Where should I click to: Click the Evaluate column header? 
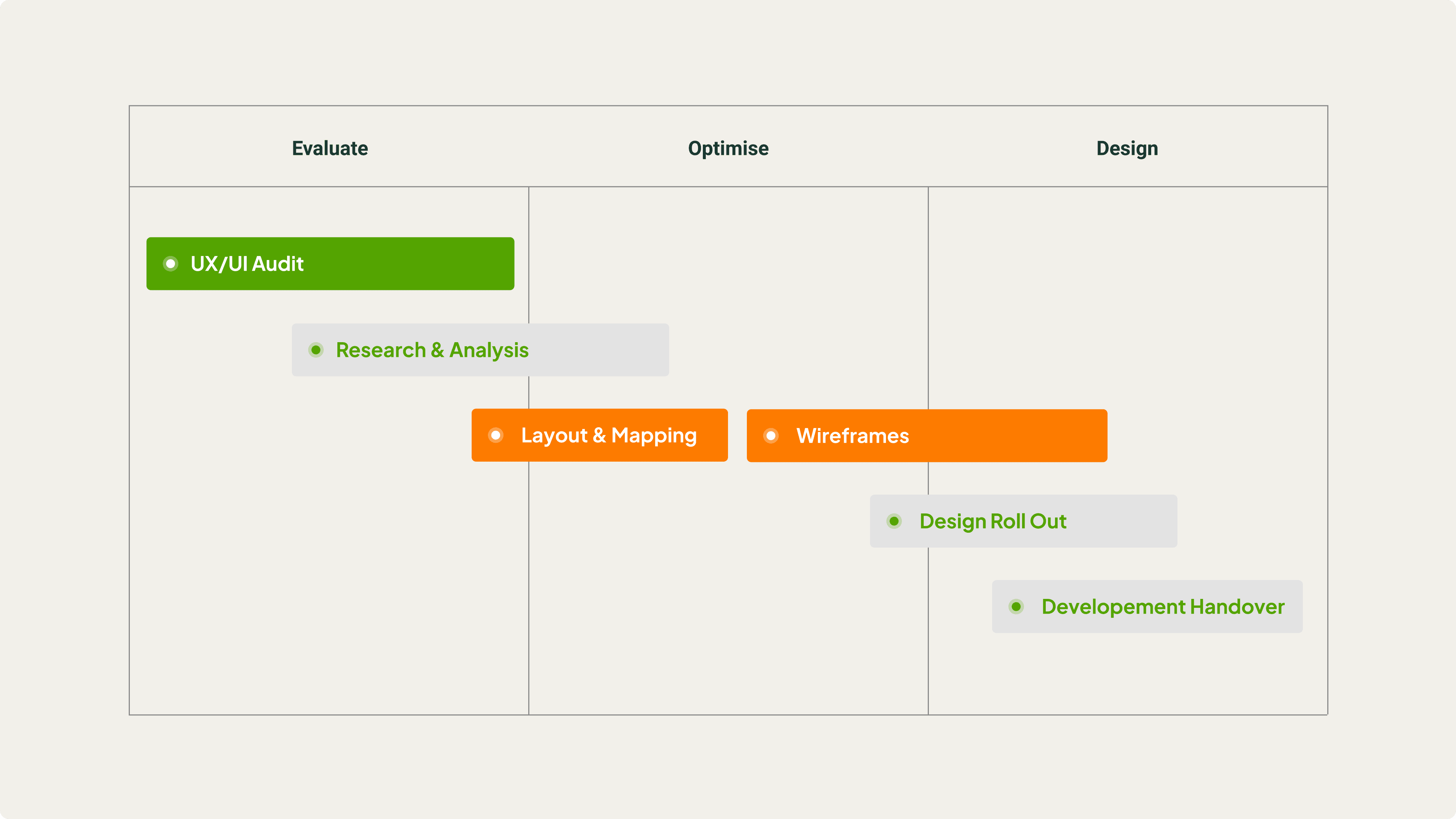coord(330,148)
